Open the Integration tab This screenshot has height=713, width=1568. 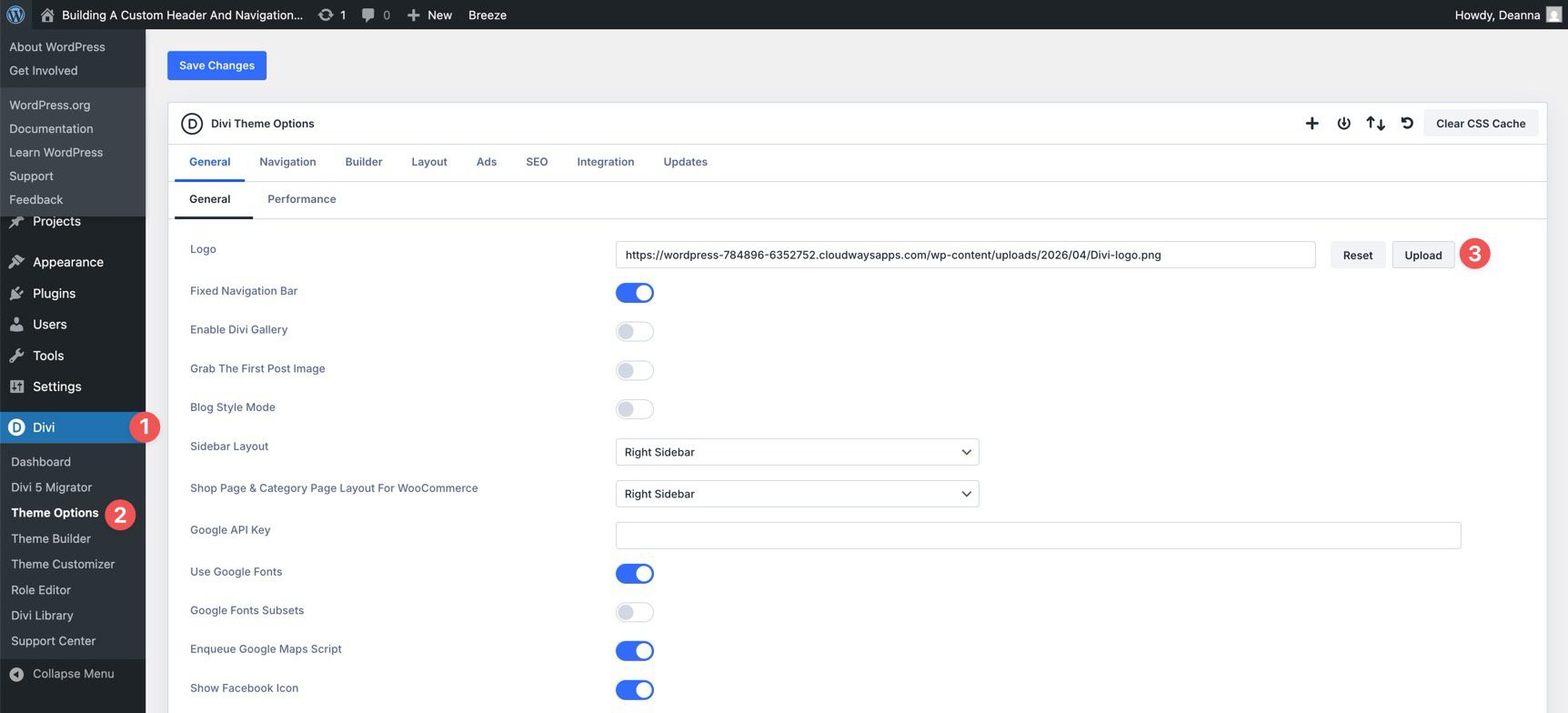[x=606, y=162]
